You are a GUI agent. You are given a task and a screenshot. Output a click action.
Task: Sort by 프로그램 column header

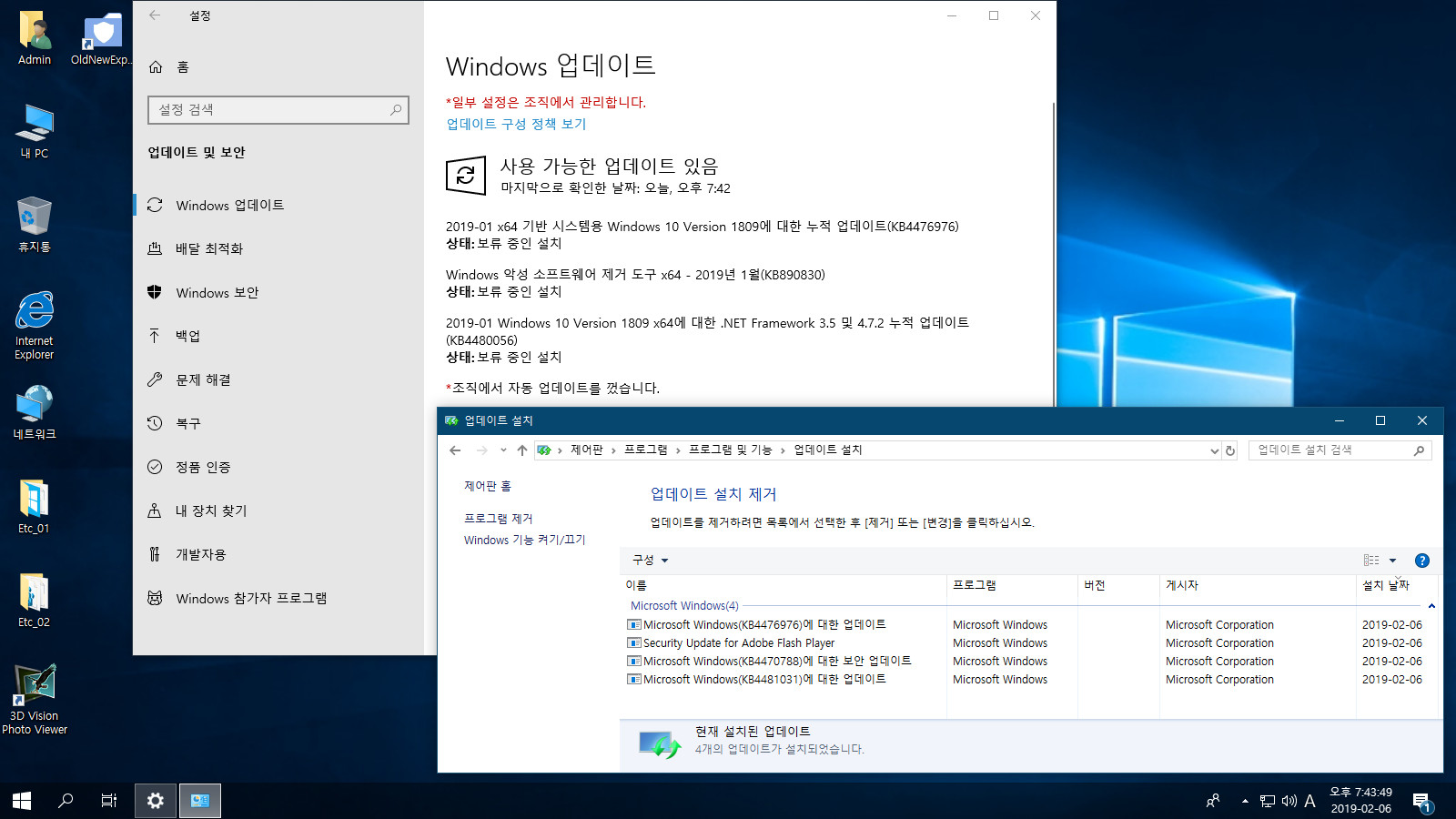(1012, 585)
